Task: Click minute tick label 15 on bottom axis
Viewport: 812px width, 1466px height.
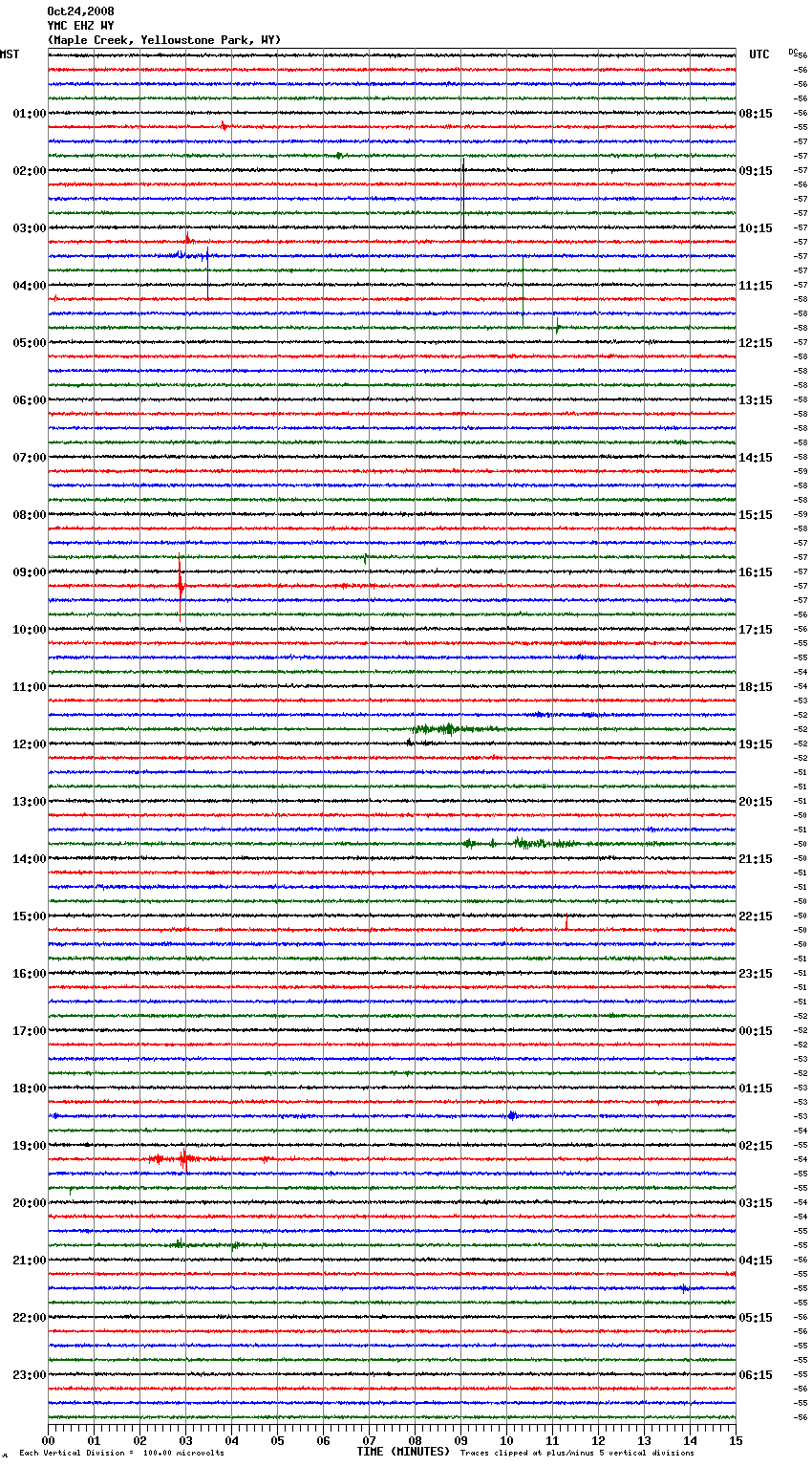Action: [x=736, y=1440]
